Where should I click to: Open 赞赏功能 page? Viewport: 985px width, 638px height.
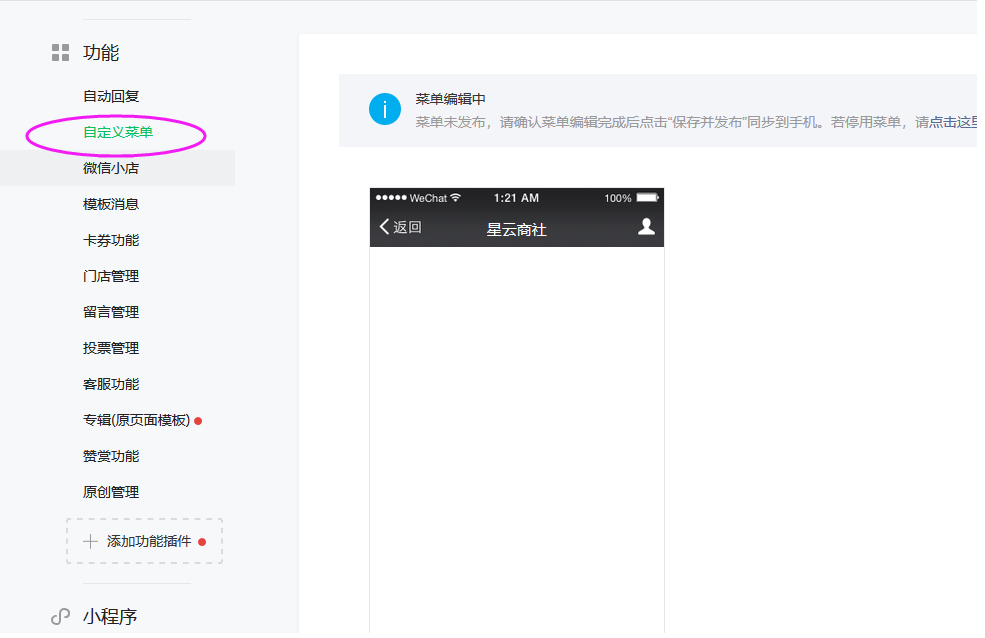111,457
